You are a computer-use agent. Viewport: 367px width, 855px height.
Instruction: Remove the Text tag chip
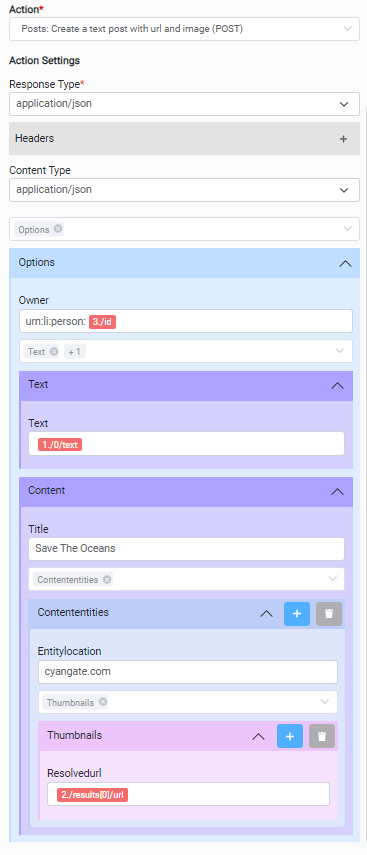click(x=53, y=352)
